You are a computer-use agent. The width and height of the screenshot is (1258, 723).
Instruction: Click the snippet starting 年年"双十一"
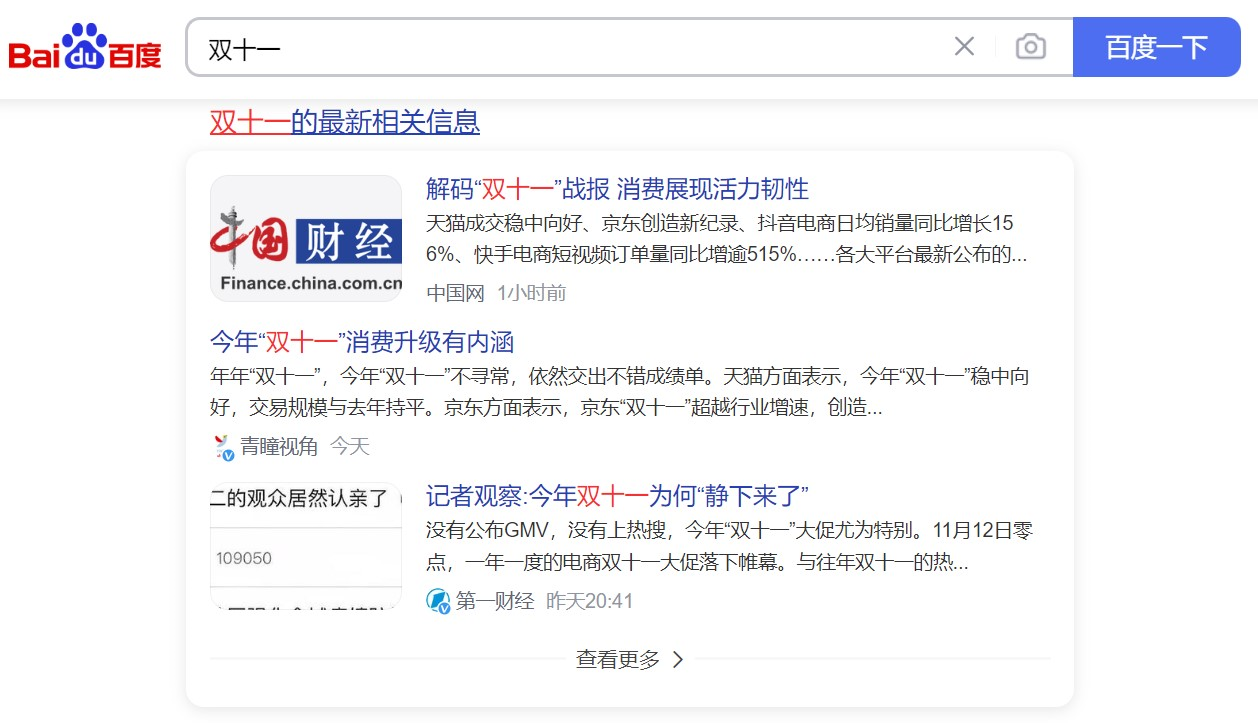click(x=620, y=392)
